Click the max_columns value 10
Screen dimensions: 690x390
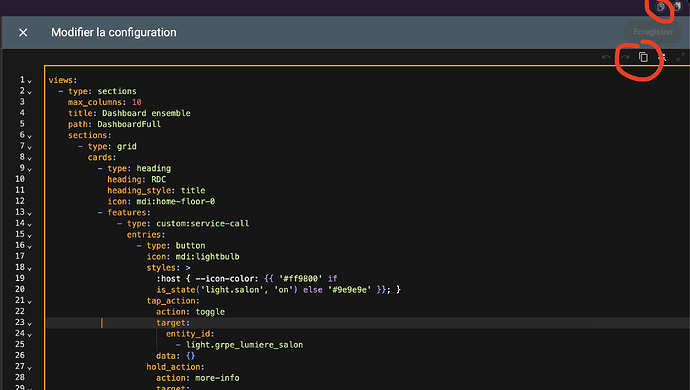[x=136, y=102]
